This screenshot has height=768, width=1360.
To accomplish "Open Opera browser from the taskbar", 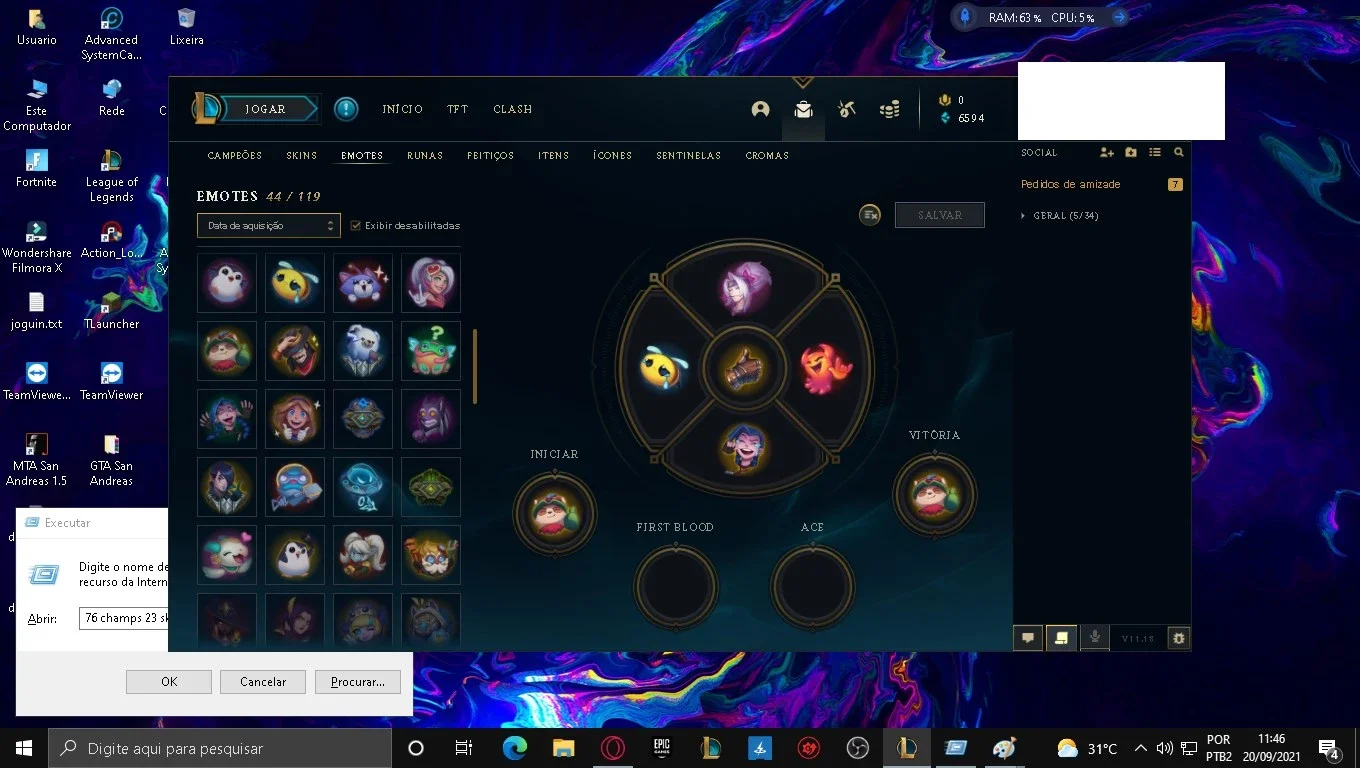I will click(613, 748).
